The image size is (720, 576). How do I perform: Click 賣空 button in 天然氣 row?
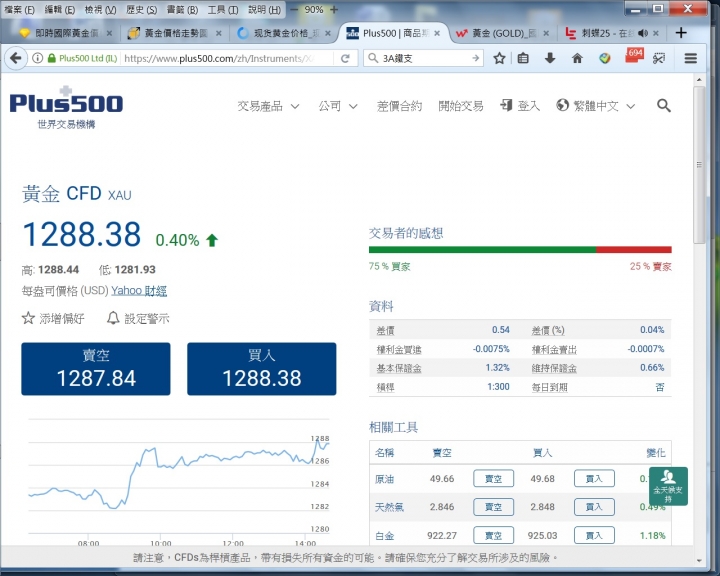pyautogui.click(x=493, y=507)
